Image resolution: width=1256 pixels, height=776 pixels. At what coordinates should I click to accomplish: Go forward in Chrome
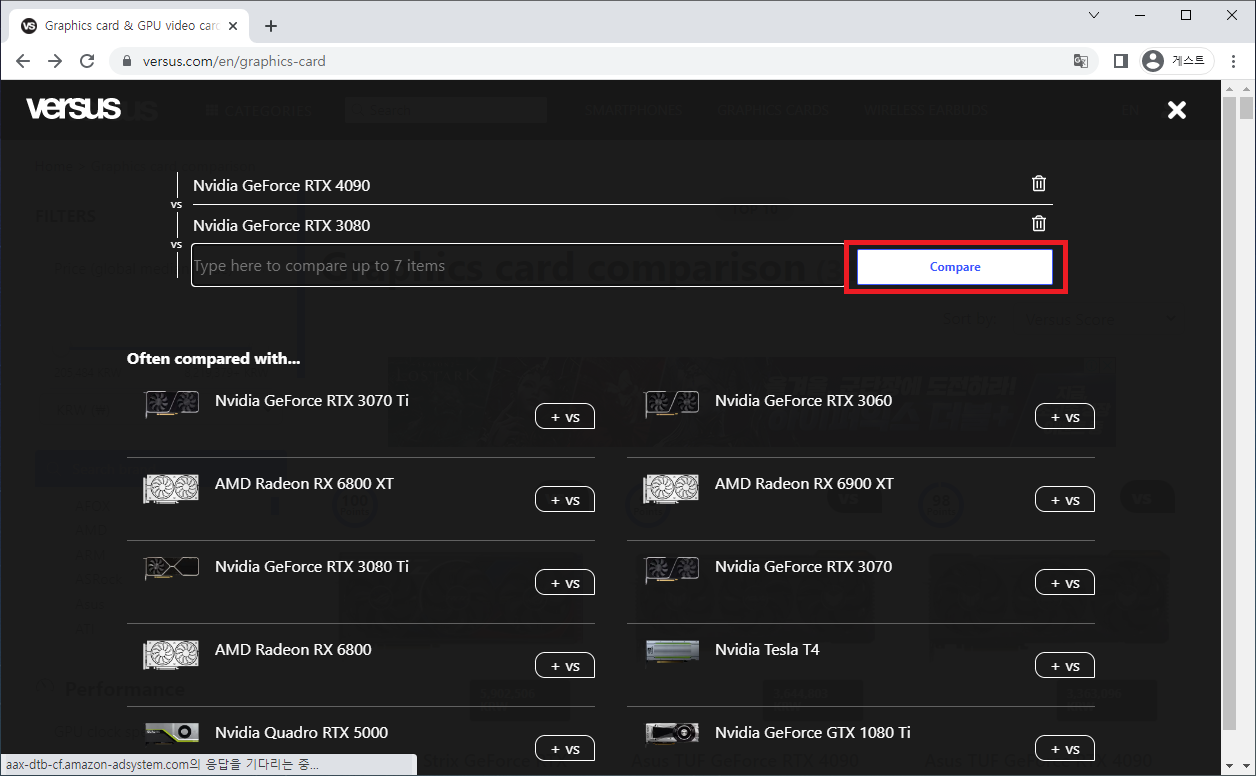pyautogui.click(x=55, y=61)
